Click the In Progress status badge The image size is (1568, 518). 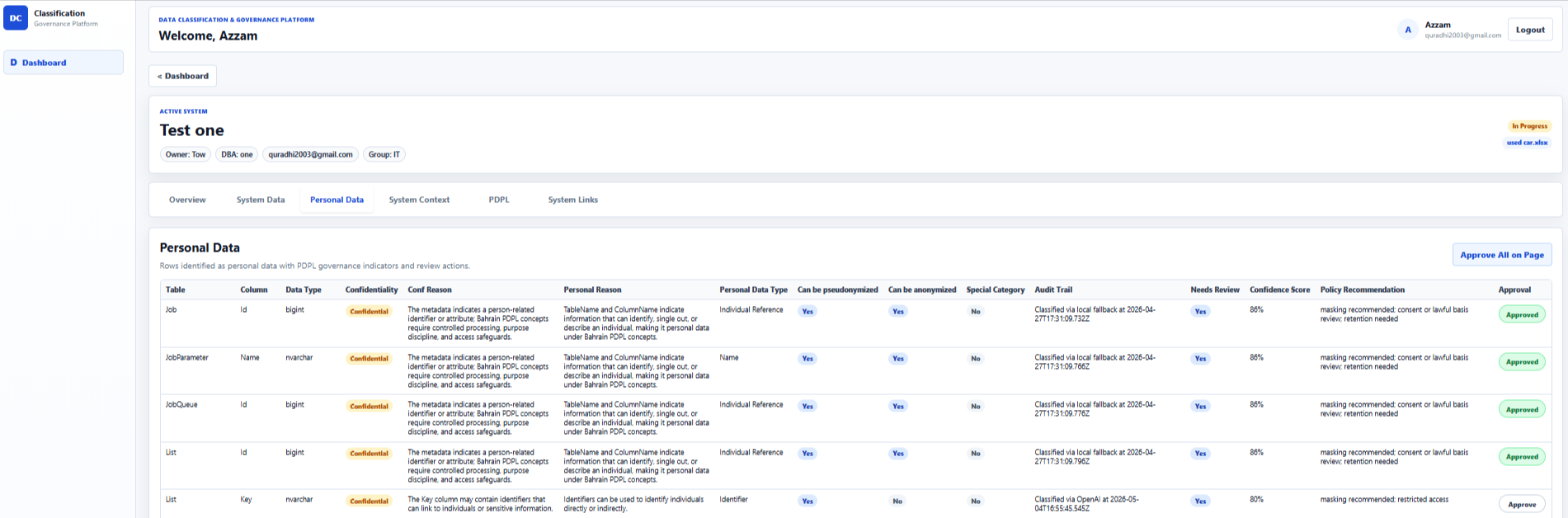tap(1529, 126)
